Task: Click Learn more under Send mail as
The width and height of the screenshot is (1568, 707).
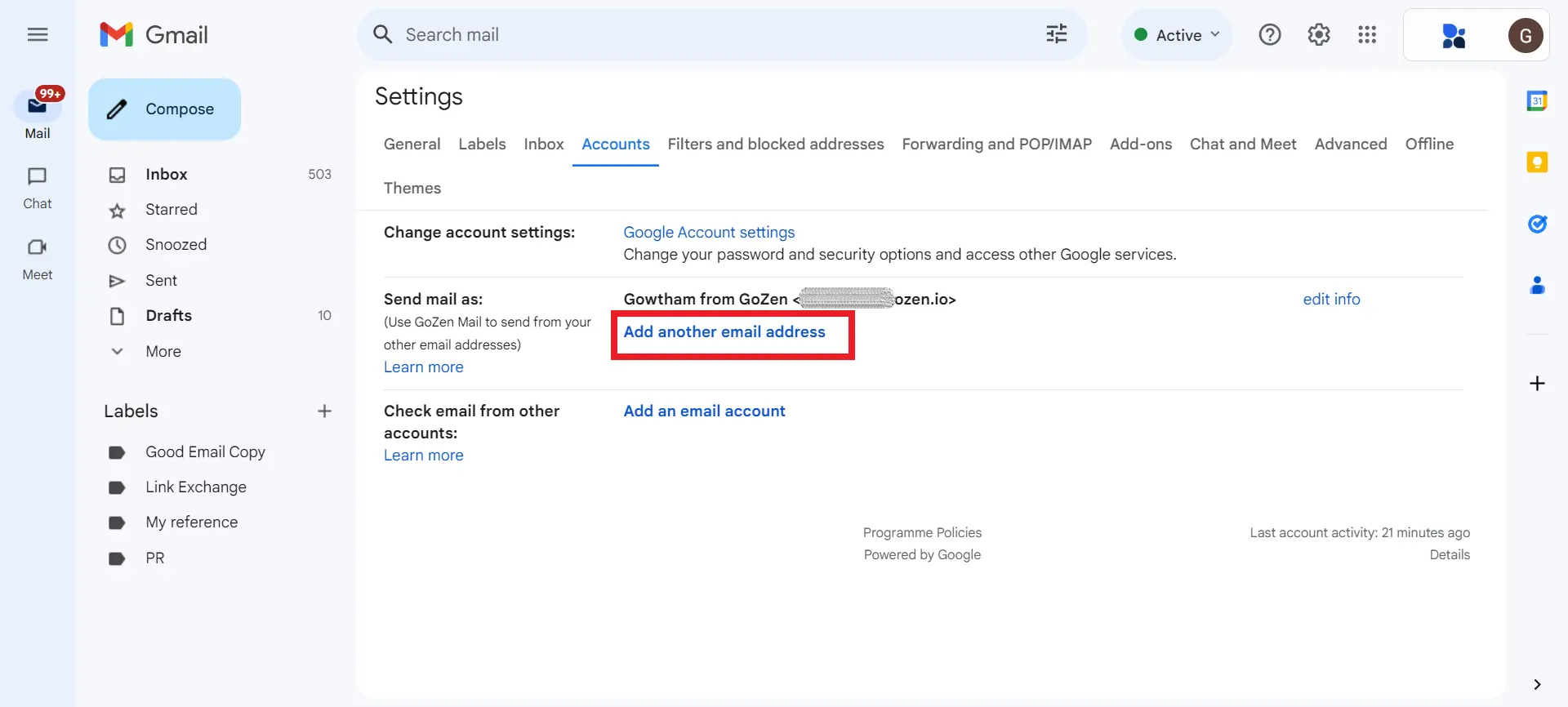Action: click(x=423, y=367)
